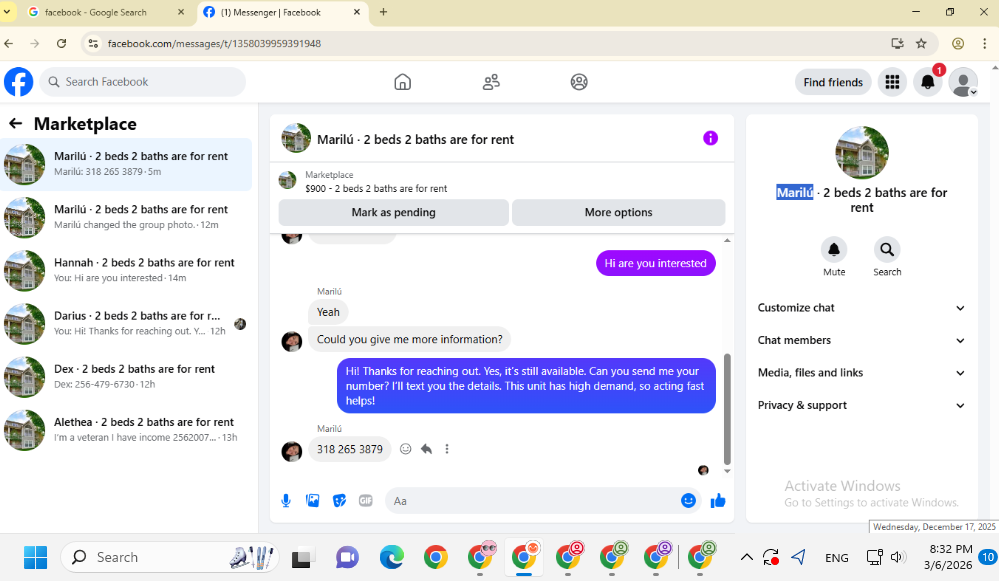The height and width of the screenshot is (581, 999).
Task: Select the Messenger | Facebook tab
Action: coord(282,12)
